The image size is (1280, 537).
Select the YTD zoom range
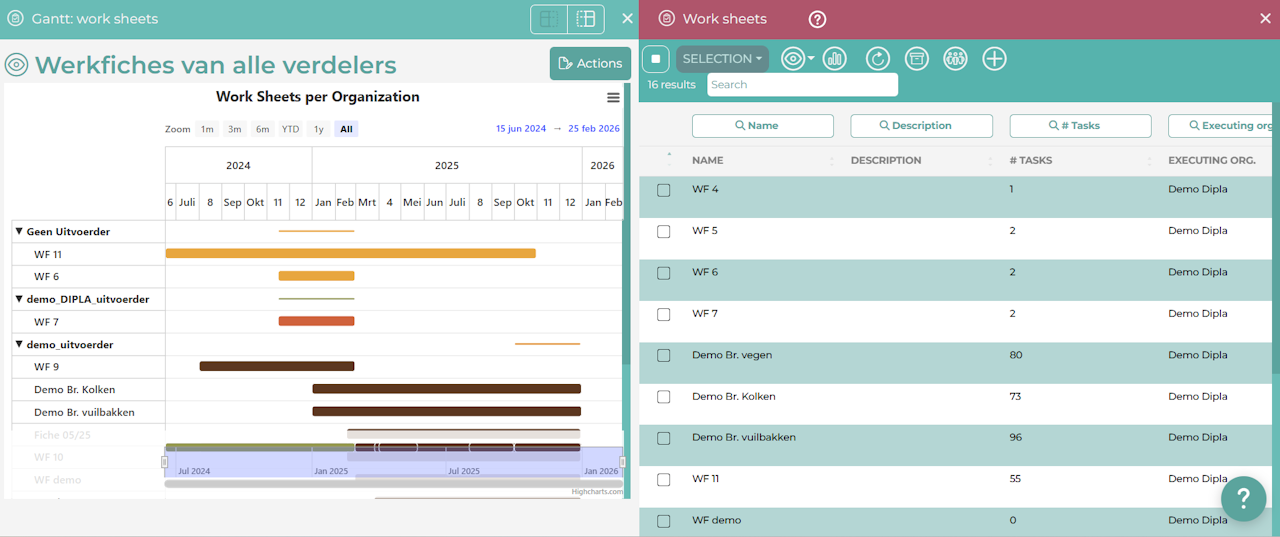(x=290, y=129)
